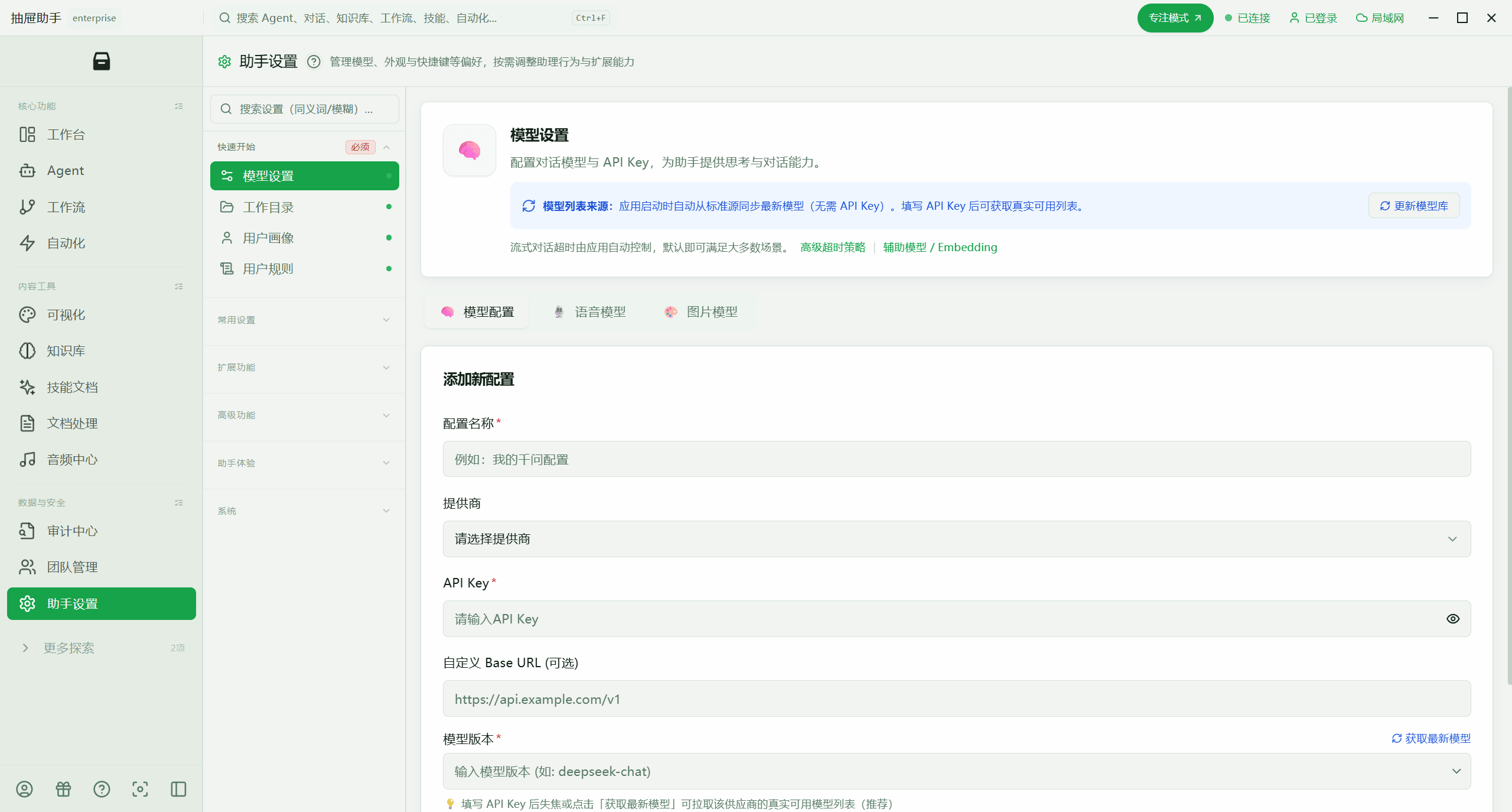The height and width of the screenshot is (812, 1512).
Task: Open the 自动化 lightning icon entry
Action: 27,243
